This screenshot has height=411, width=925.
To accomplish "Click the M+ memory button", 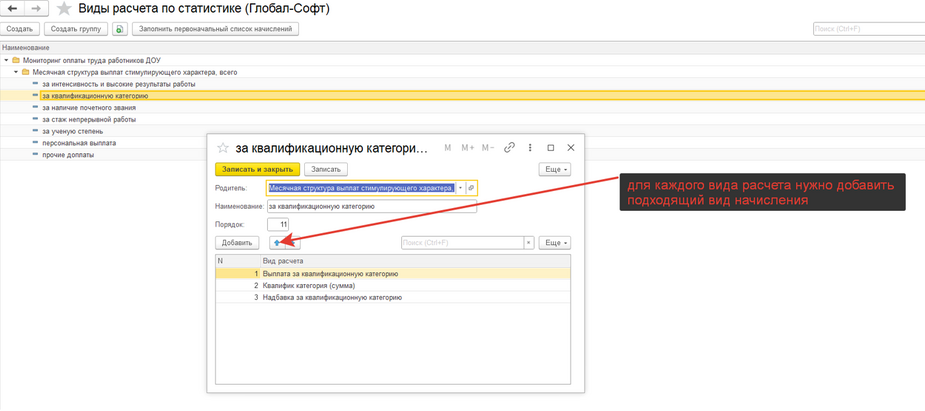I will point(467,148).
